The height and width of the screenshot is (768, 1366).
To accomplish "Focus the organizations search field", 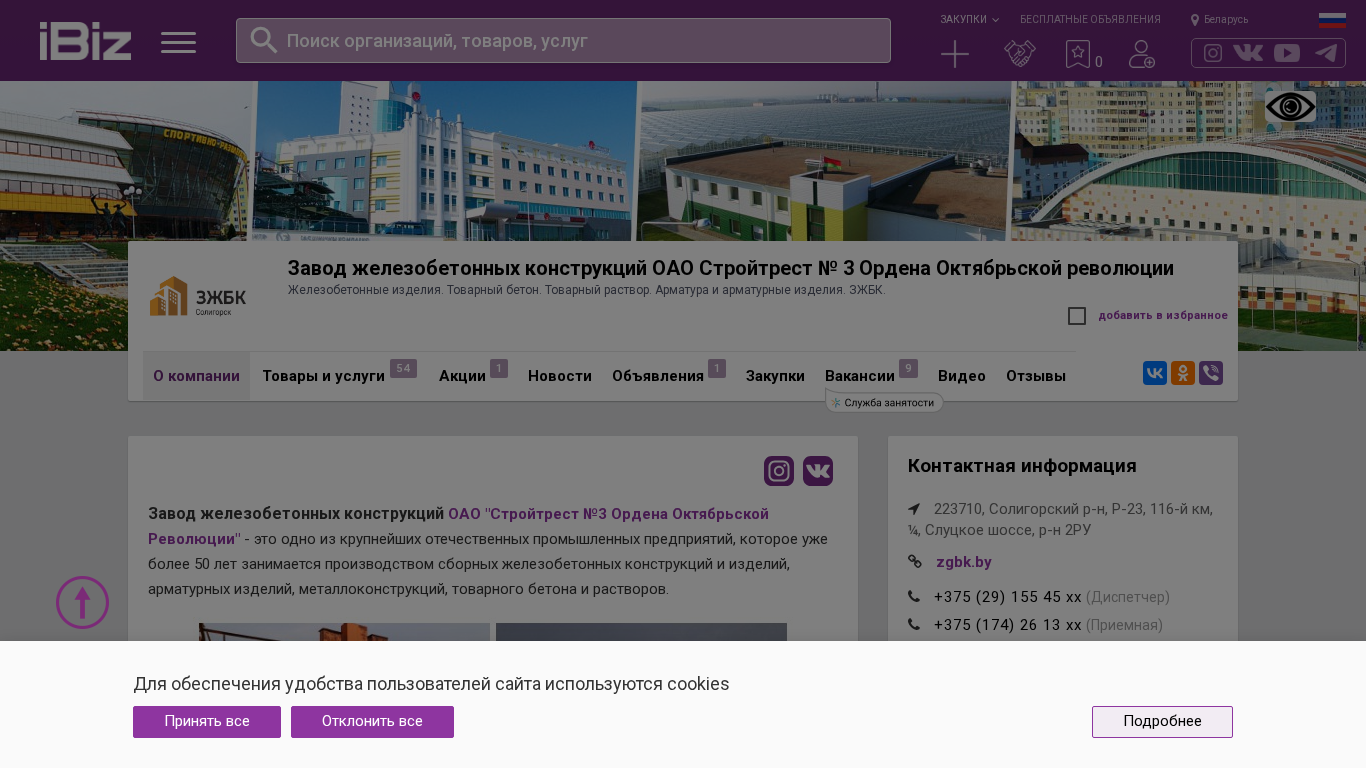I will [x=563, y=41].
